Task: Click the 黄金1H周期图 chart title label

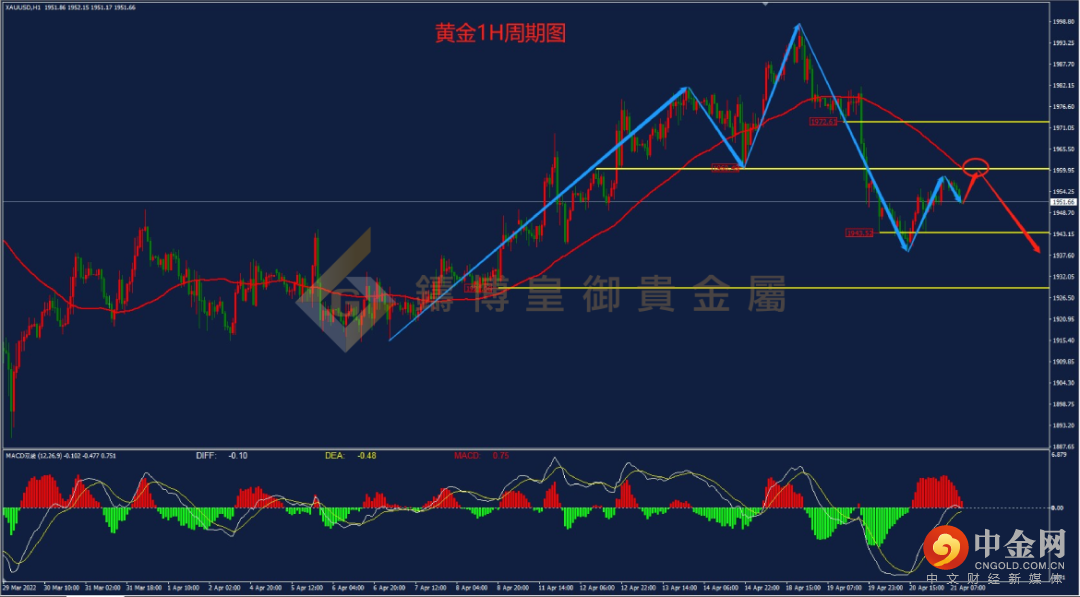Action: tap(500, 33)
